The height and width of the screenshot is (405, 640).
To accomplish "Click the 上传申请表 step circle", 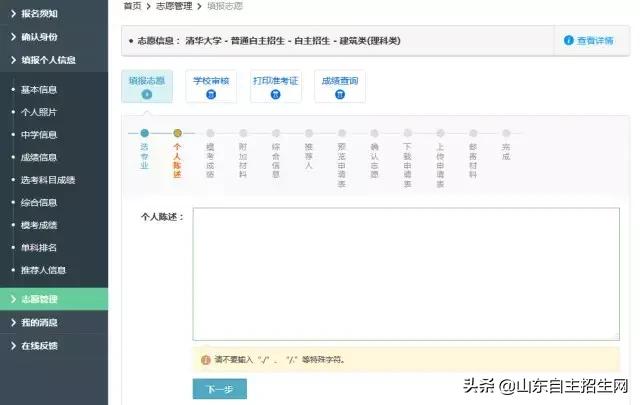I will [x=440, y=133].
